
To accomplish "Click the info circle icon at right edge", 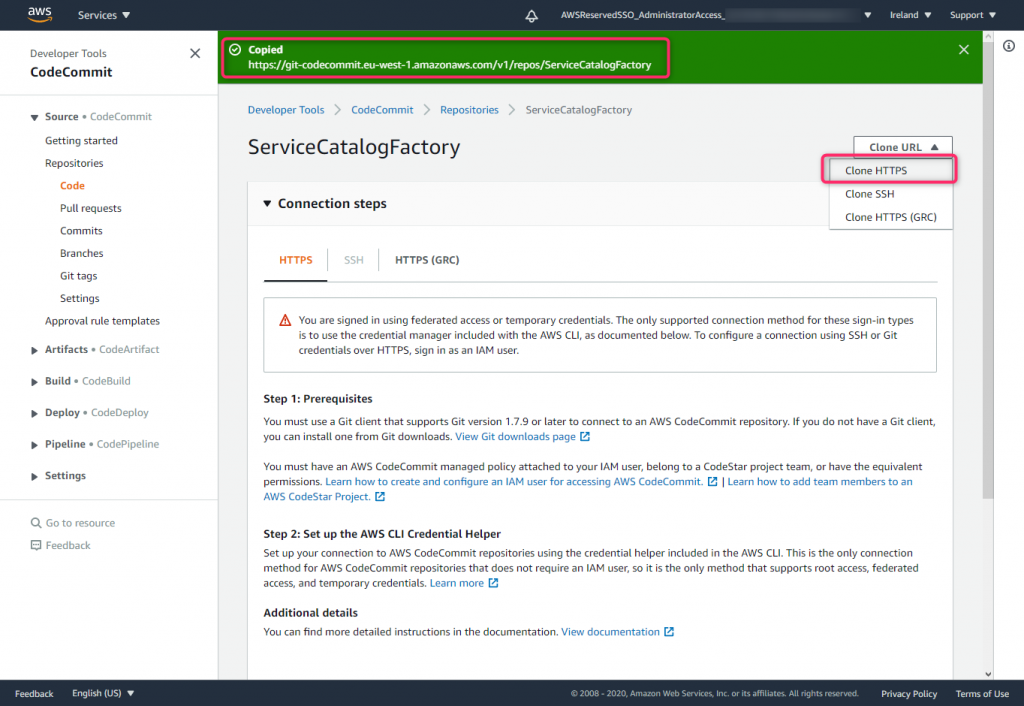I will click(x=1009, y=46).
